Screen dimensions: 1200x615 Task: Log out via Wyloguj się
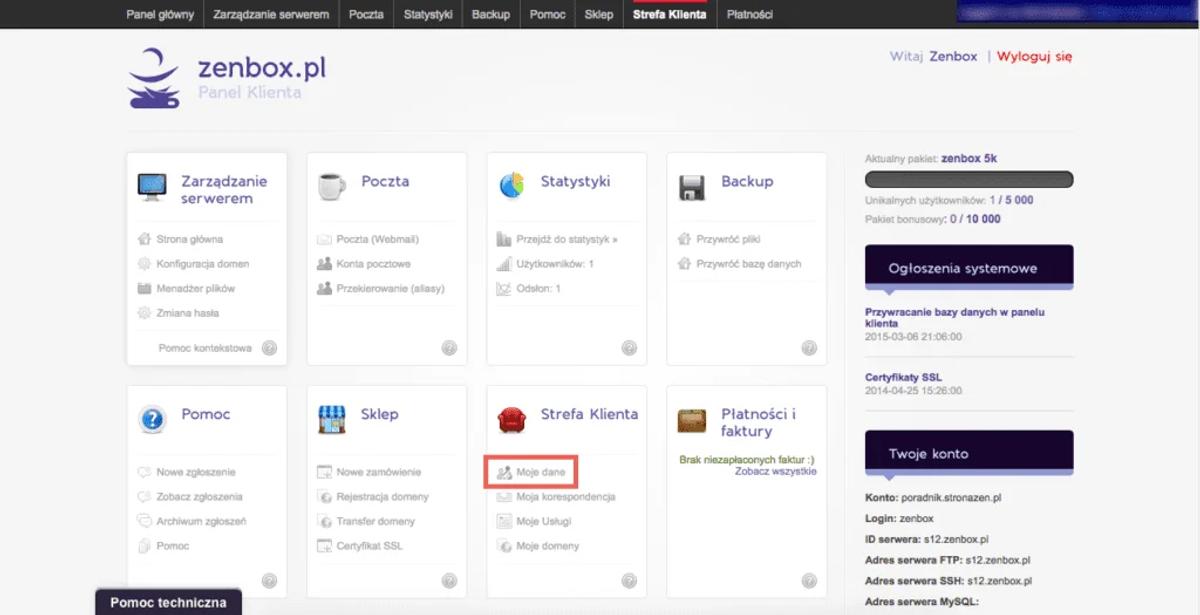pos(1034,56)
